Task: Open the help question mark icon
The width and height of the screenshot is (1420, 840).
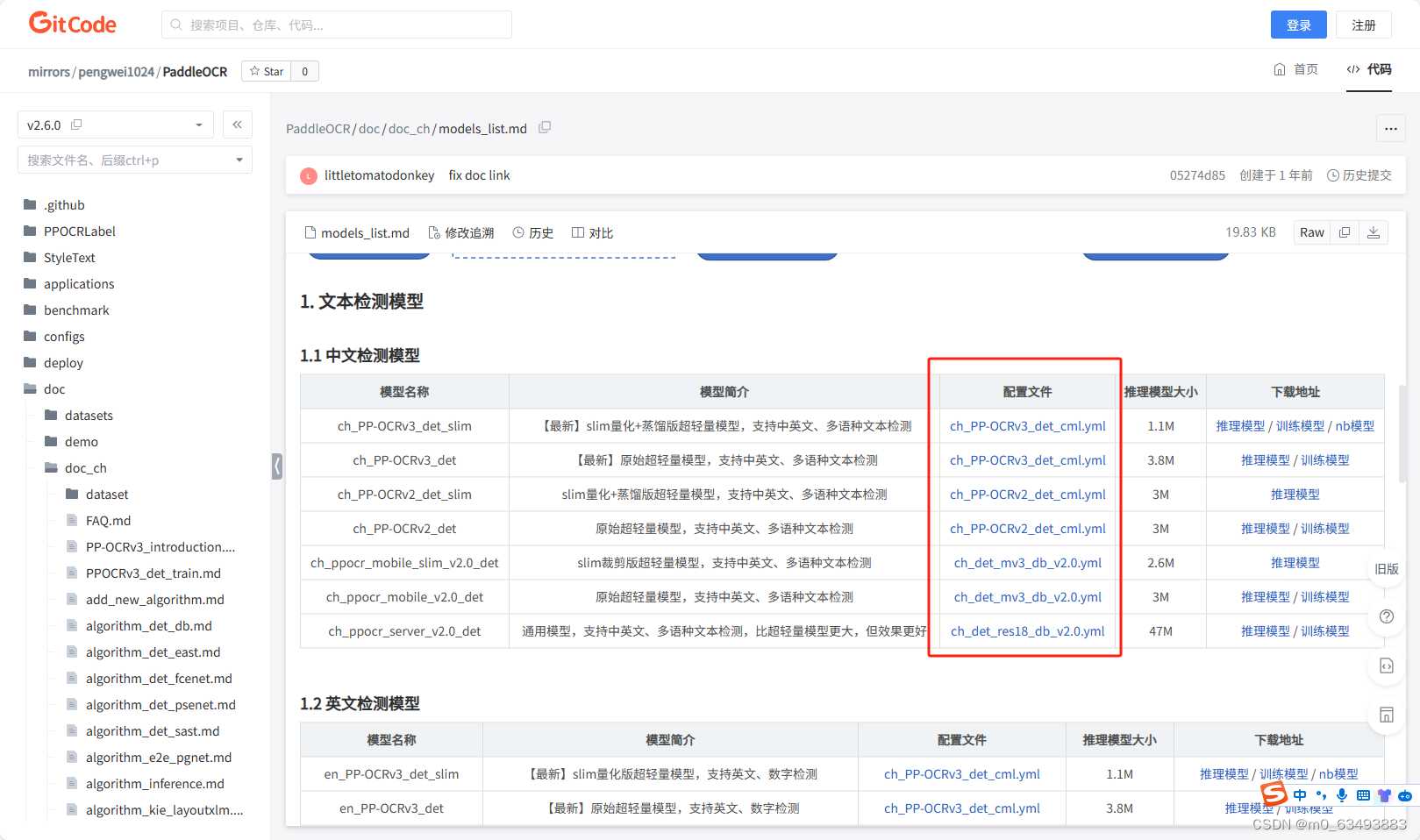Action: tap(1387, 616)
